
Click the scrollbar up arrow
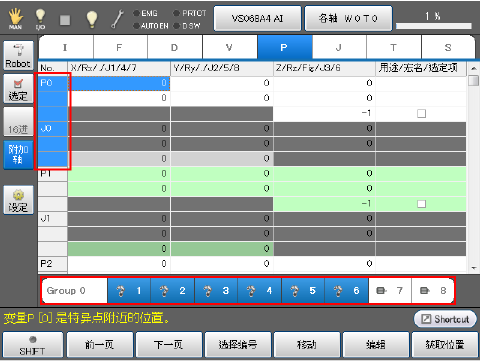coord(473,68)
